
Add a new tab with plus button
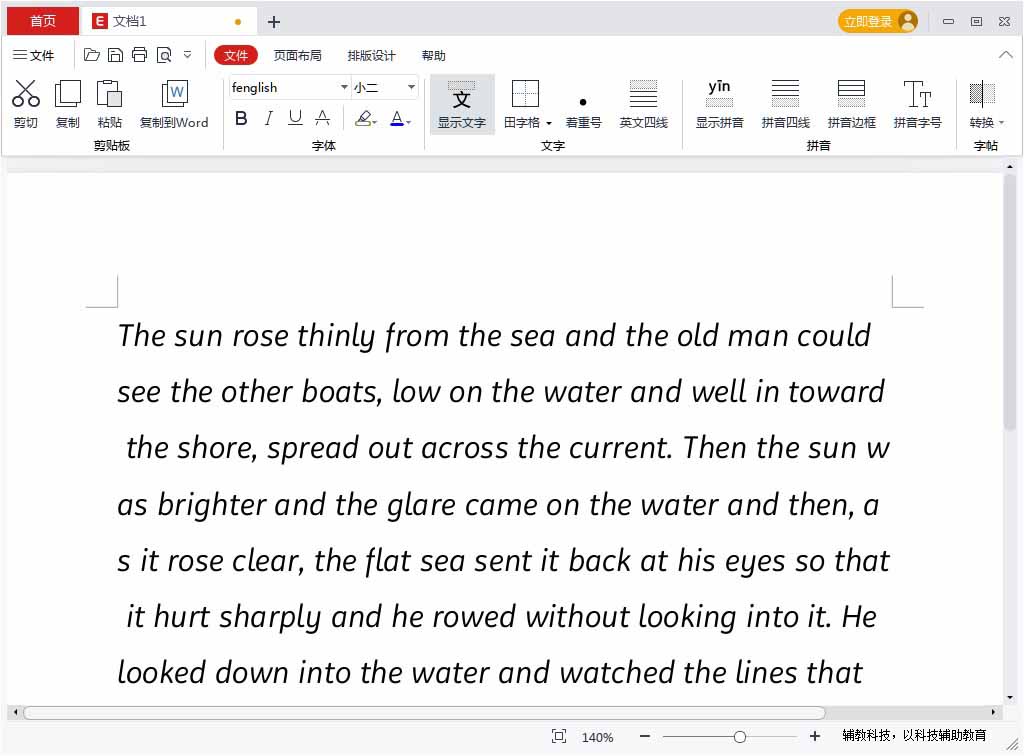[x=274, y=22]
